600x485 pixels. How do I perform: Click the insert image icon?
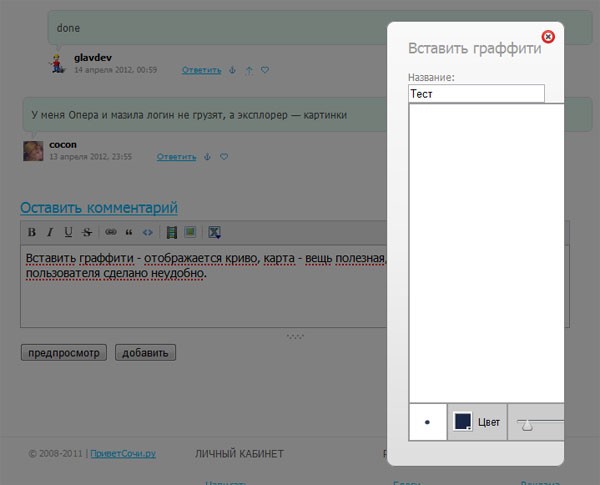pyautogui.click(x=190, y=233)
